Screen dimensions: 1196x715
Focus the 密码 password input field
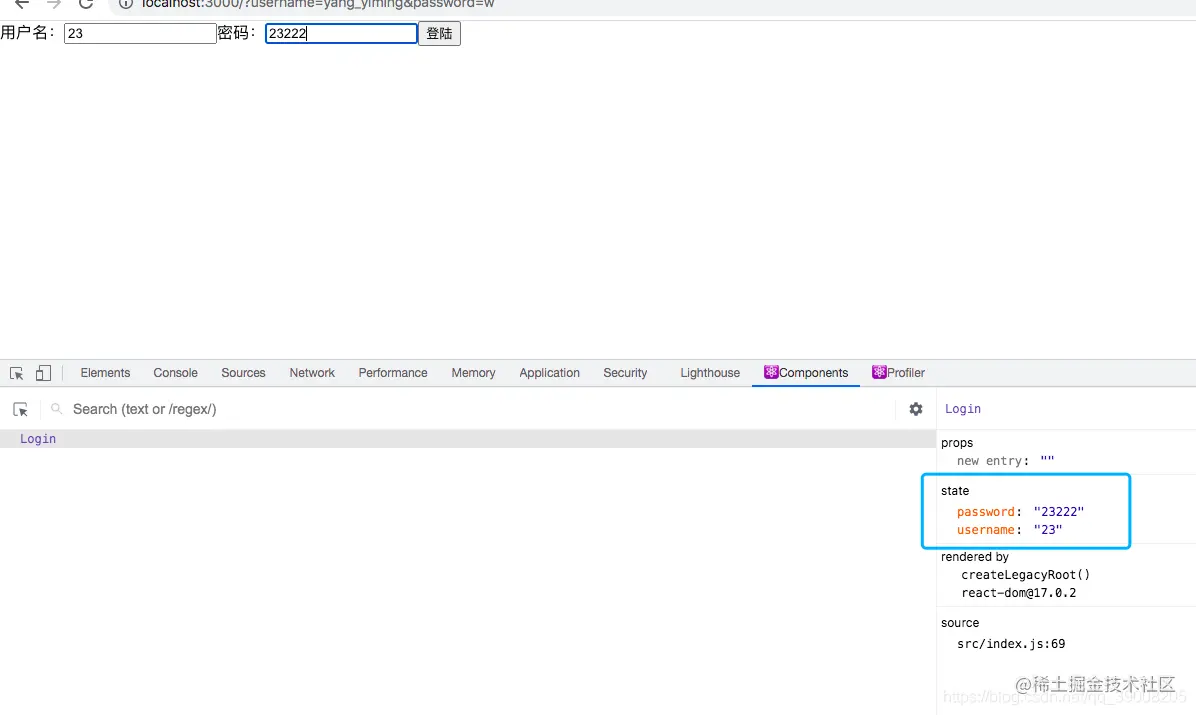point(341,34)
